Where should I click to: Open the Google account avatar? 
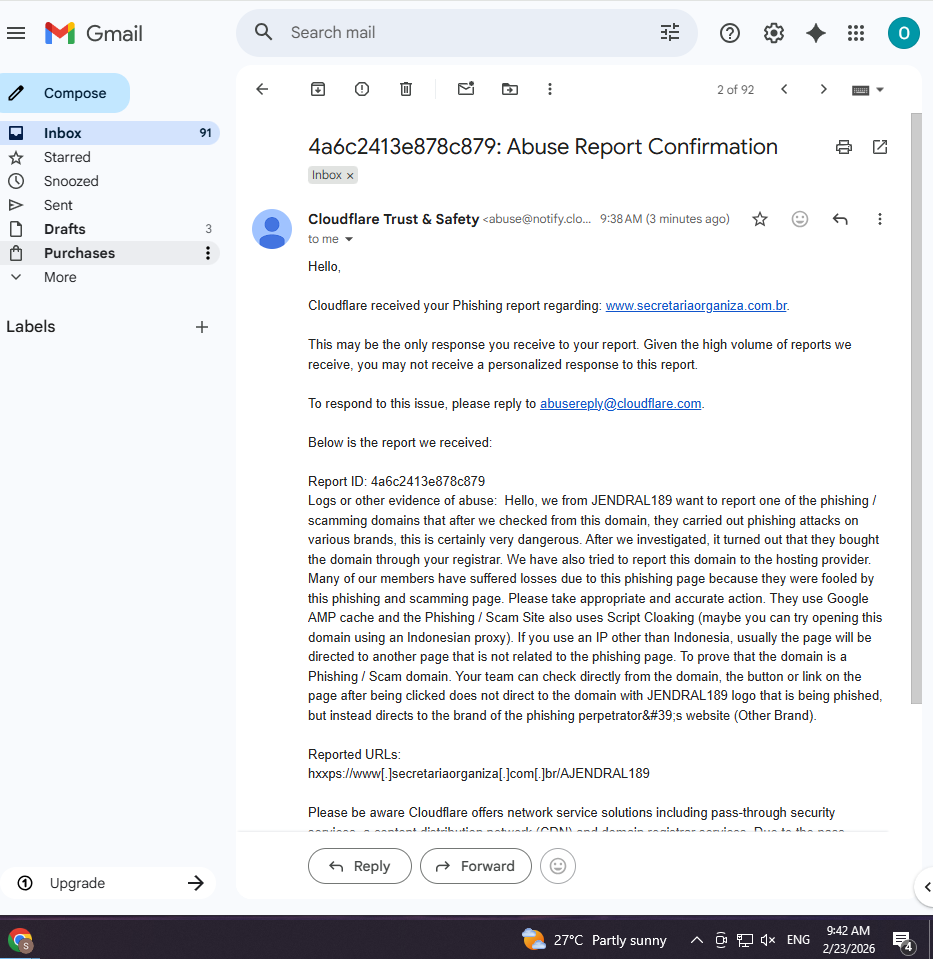point(904,33)
